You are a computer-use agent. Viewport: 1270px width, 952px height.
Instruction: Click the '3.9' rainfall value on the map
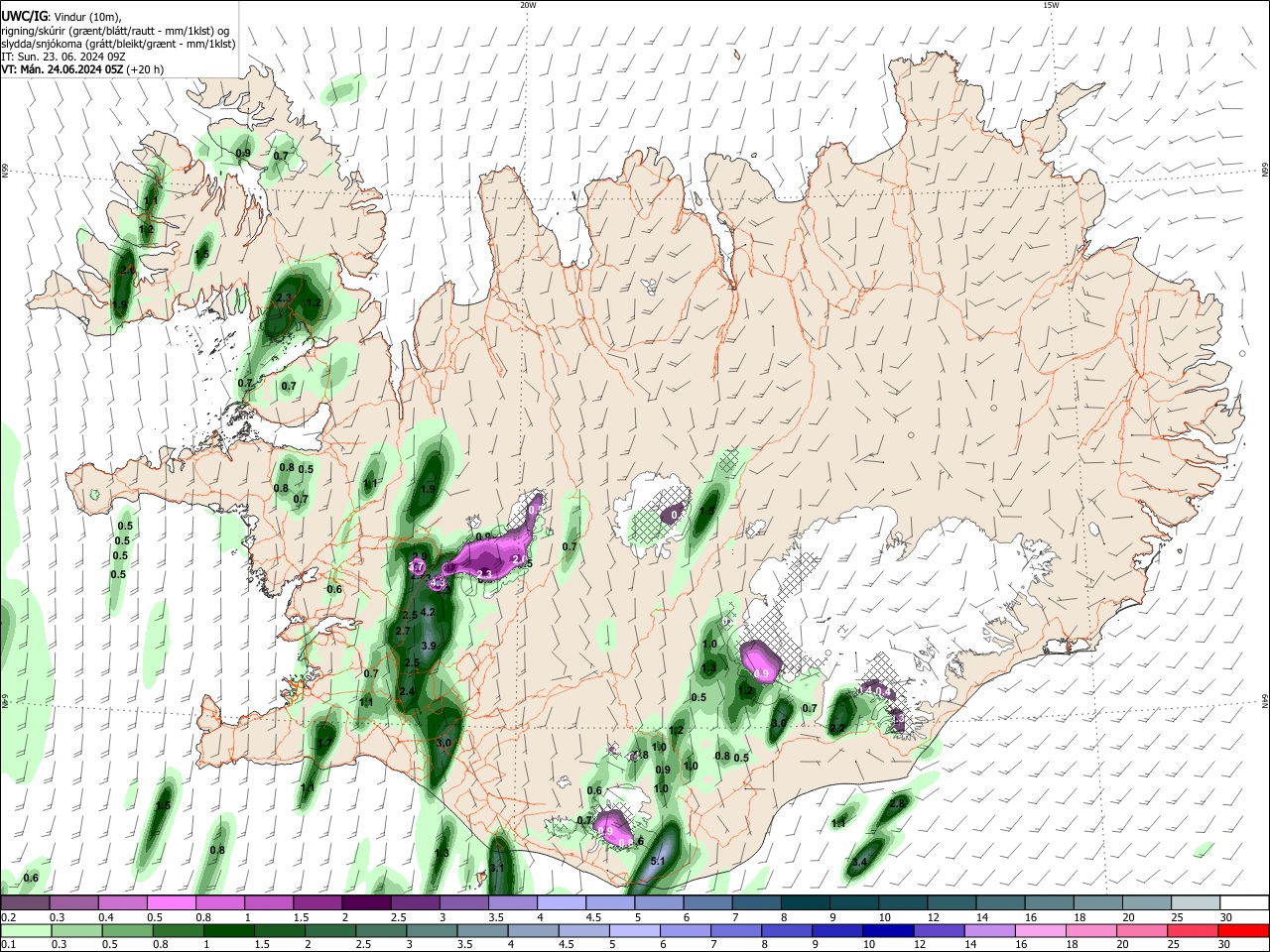(x=429, y=646)
